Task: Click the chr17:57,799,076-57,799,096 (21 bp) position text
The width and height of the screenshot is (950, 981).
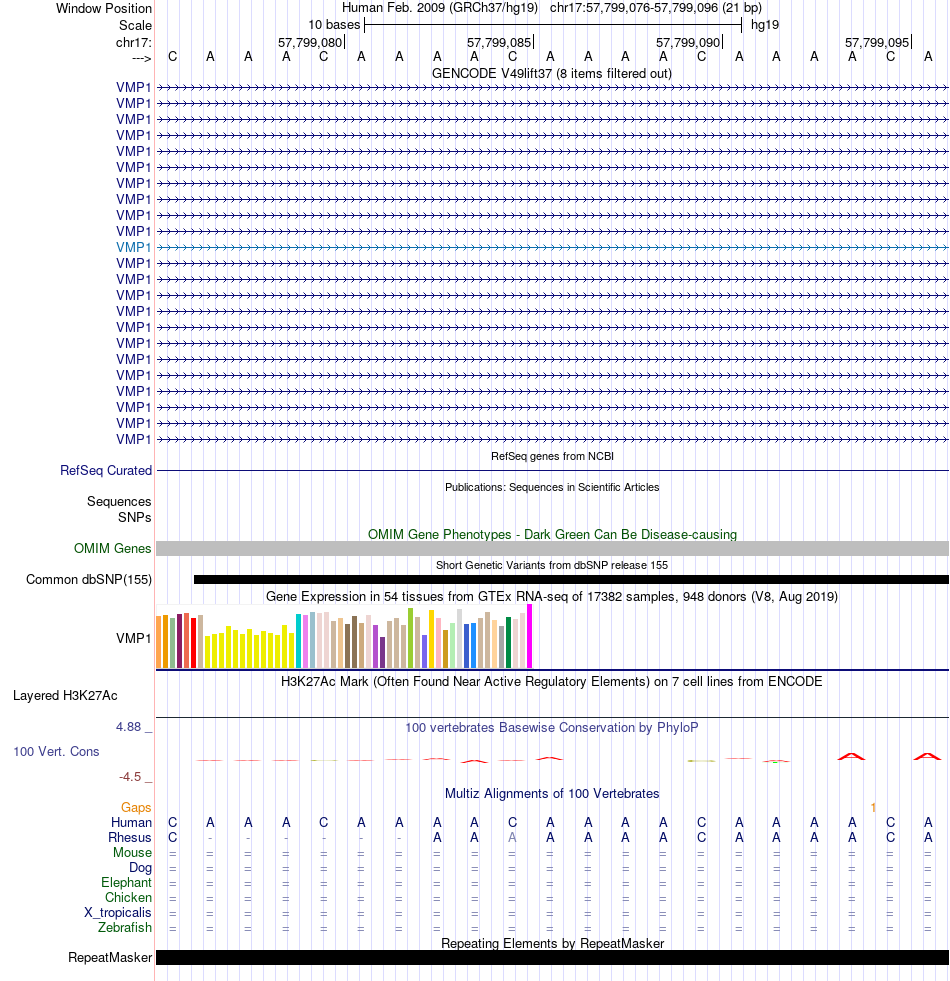Action: [656, 8]
